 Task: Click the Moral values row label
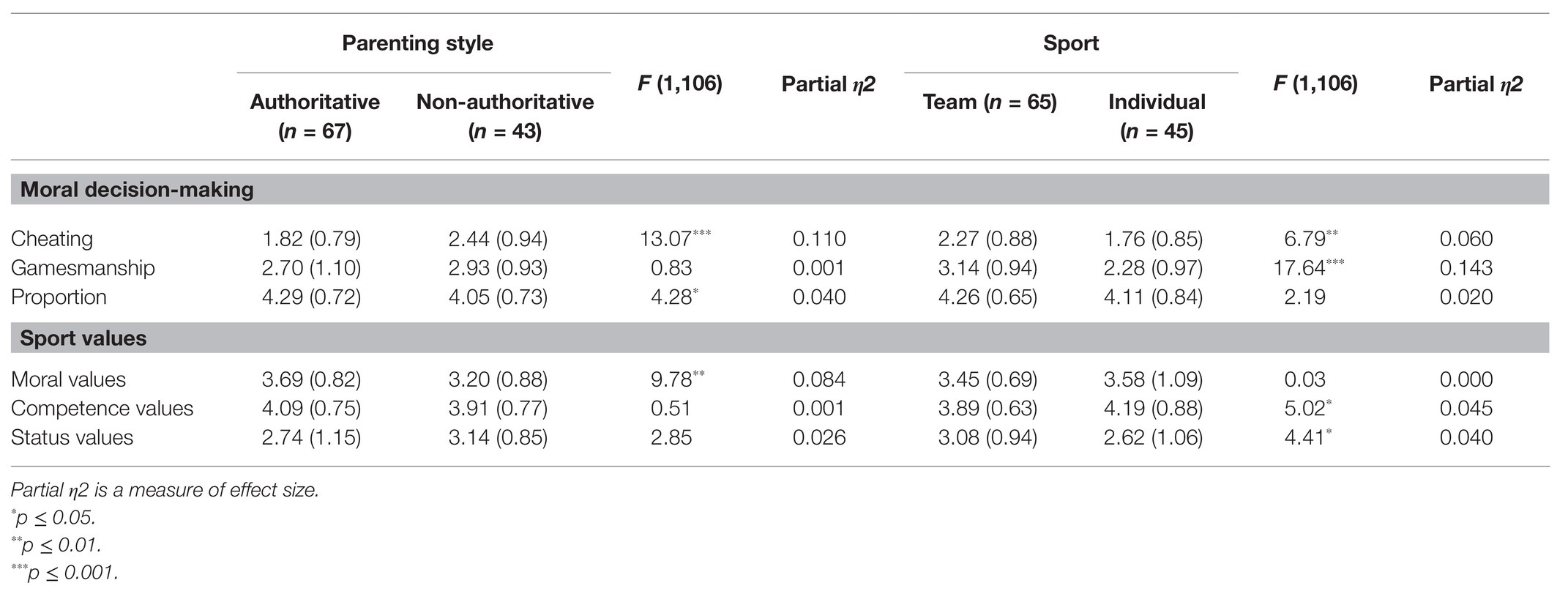click(x=68, y=379)
